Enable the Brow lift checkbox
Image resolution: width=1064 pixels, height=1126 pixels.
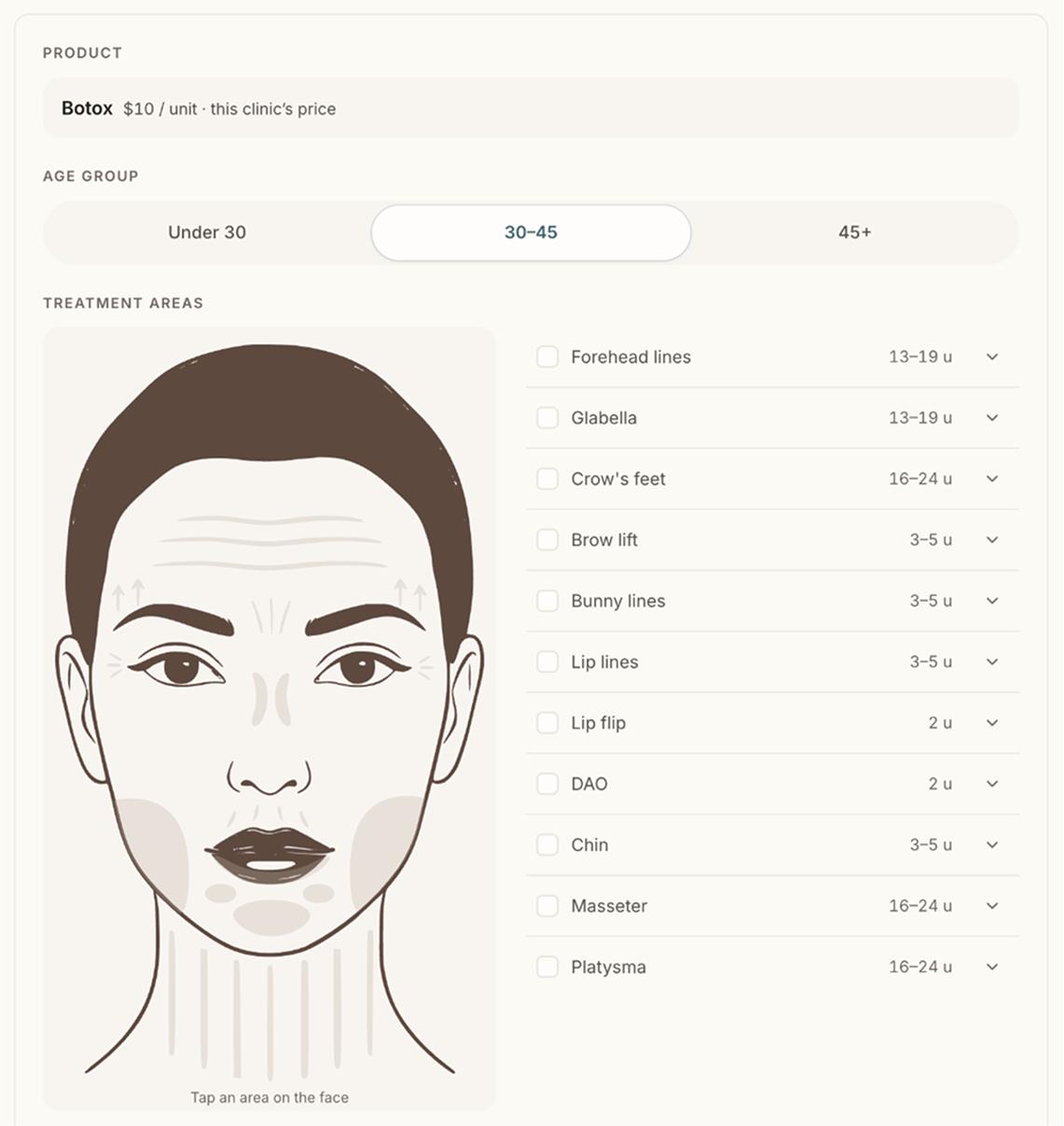tap(547, 540)
